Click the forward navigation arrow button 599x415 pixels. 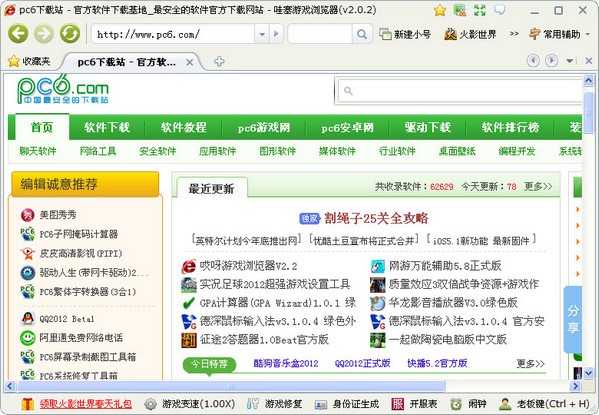point(44,34)
